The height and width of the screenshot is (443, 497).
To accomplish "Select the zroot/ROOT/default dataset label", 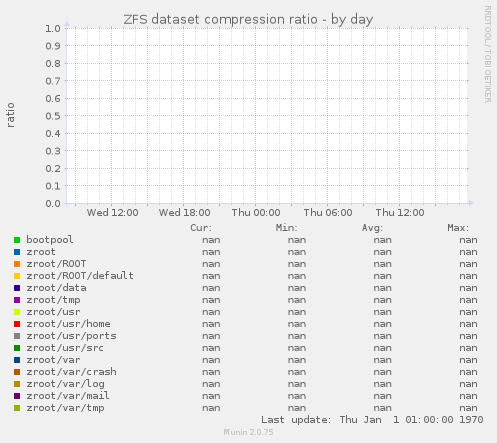I will tap(80, 276).
